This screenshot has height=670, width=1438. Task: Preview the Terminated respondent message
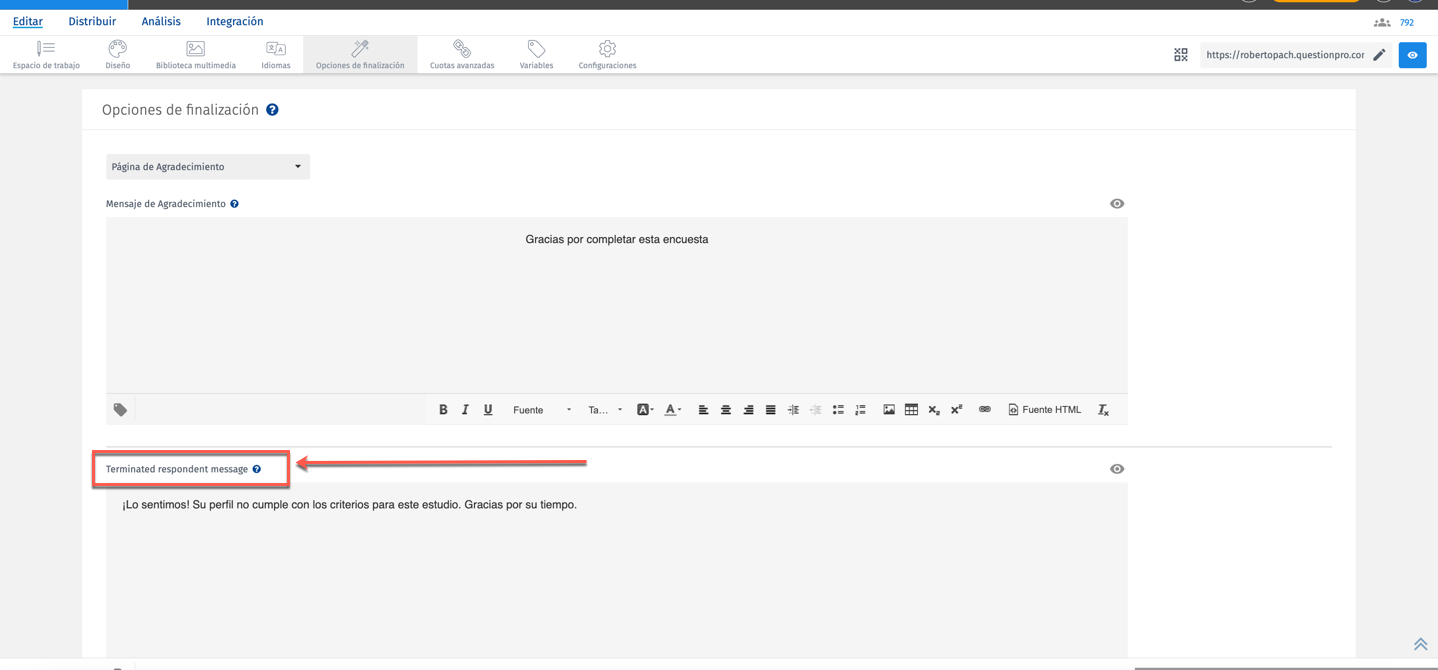click(1116, 468)
